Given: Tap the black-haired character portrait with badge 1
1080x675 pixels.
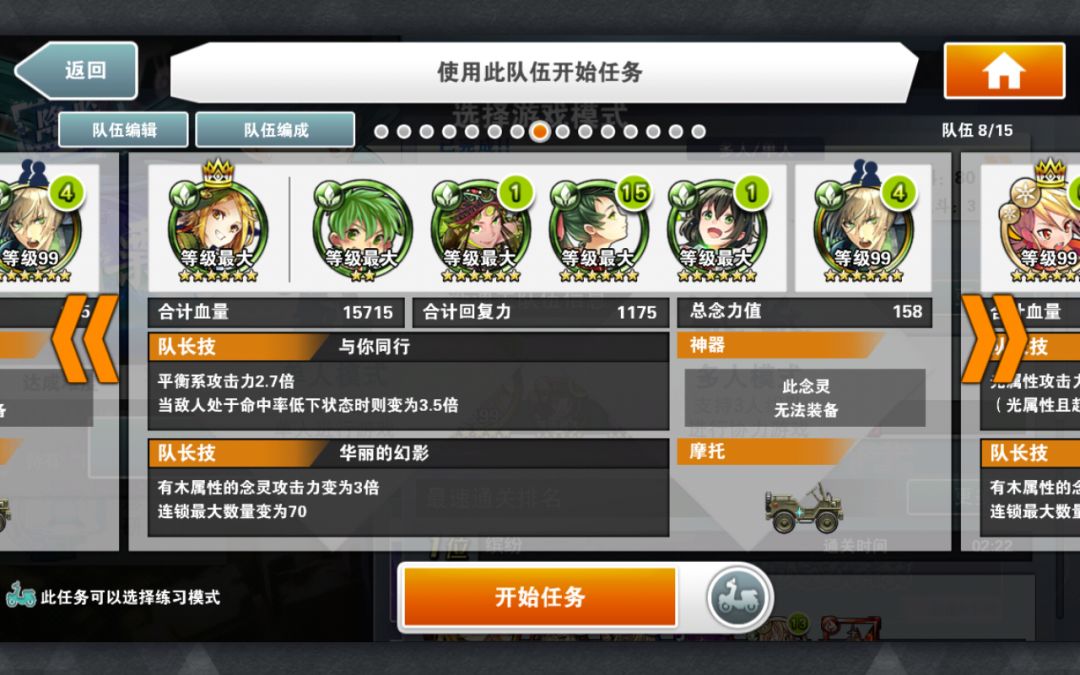Looking at the screenshot, I should [x=717, y=229].
